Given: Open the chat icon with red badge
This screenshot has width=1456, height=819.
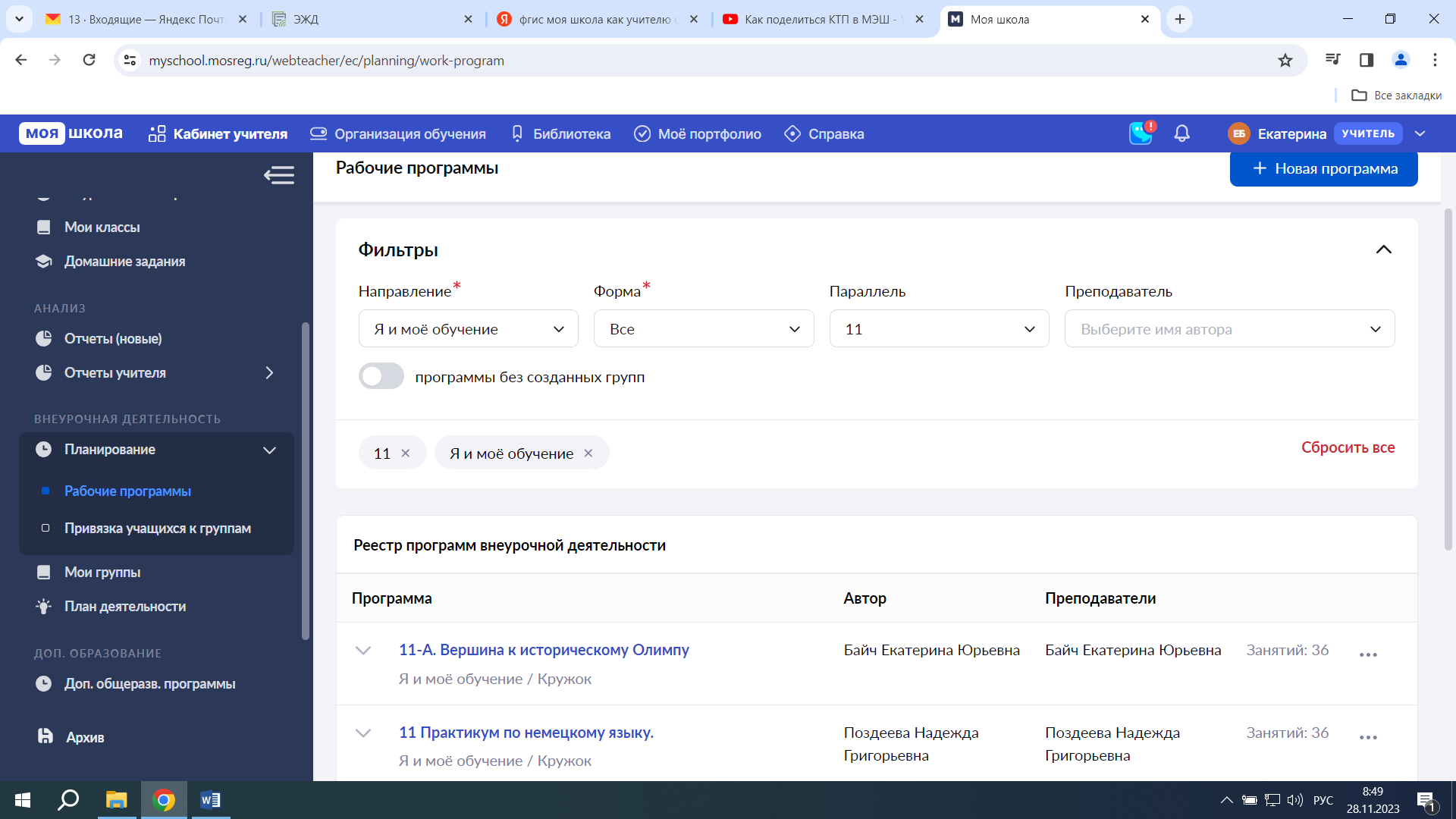Looking at the screenshot, I should pyautogui.click(x=1141, y=133).
